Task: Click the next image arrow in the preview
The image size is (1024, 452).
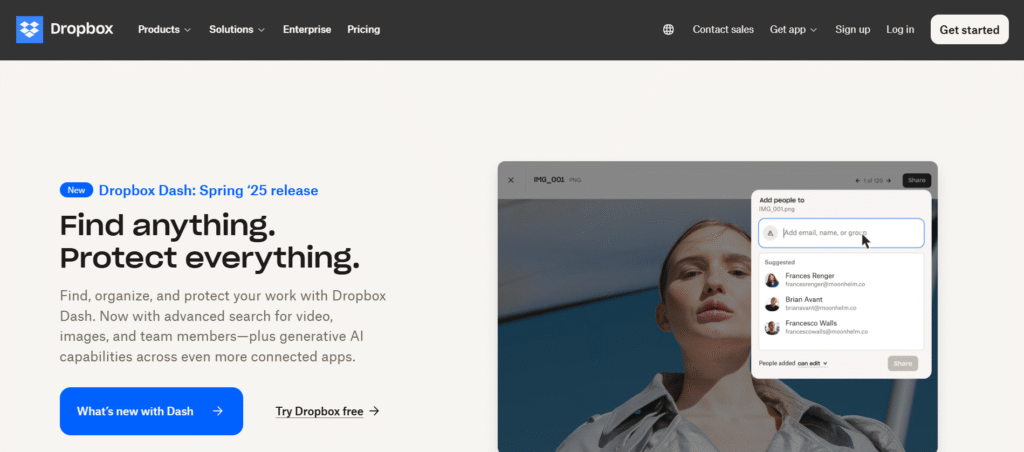Action: tap(888, 180)
